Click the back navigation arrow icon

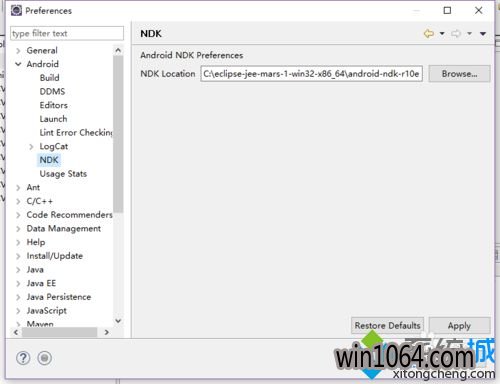(429, 33)
